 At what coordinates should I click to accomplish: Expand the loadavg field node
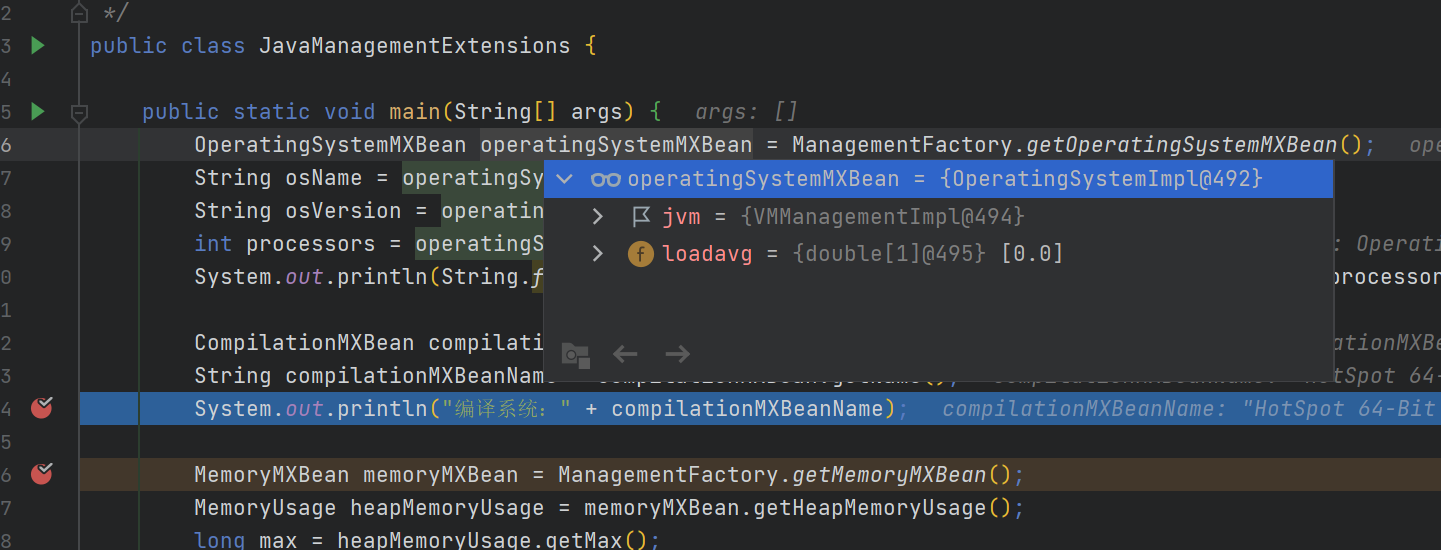pos(598,254)
